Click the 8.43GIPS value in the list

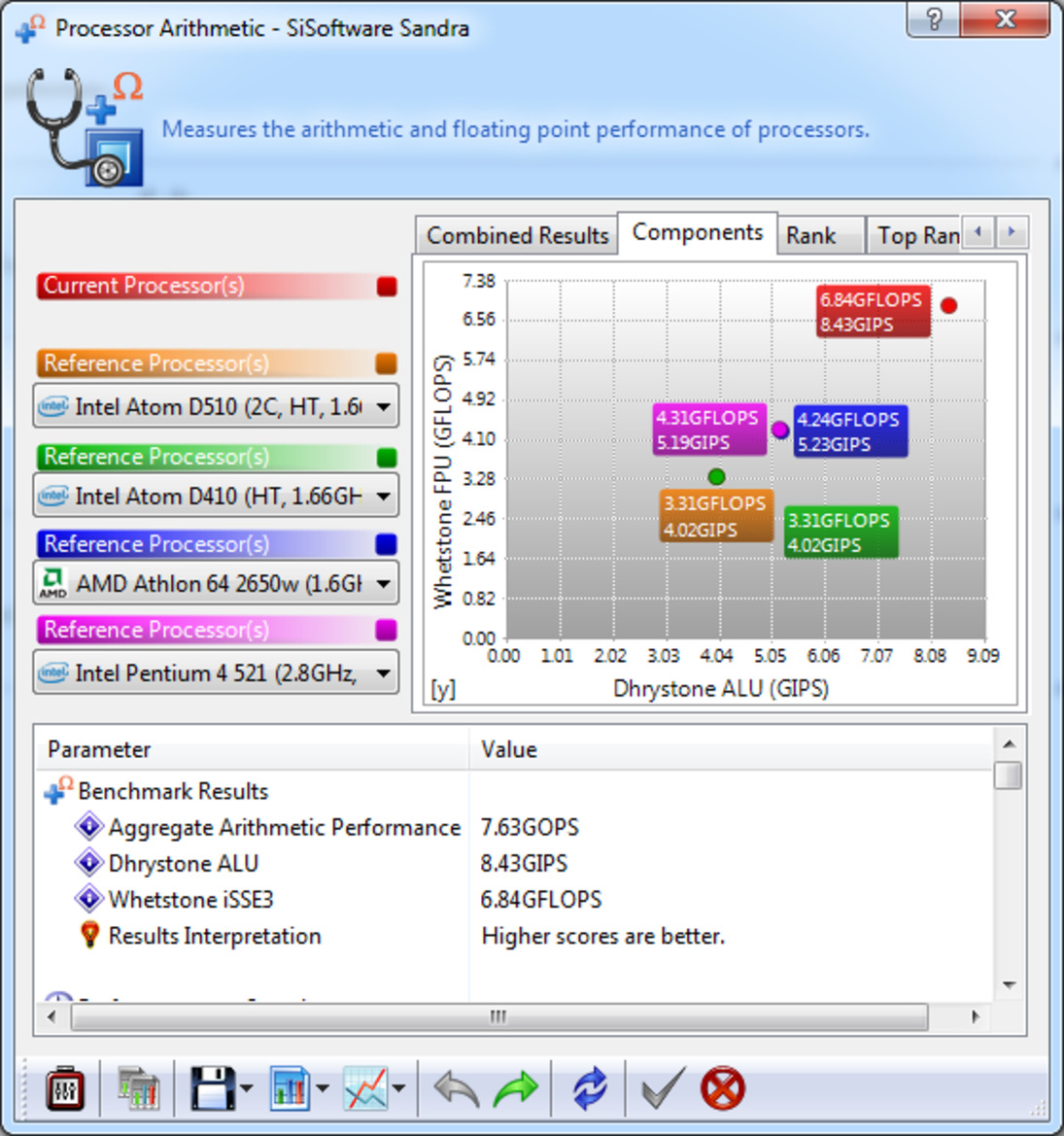[x=524, y=863]
